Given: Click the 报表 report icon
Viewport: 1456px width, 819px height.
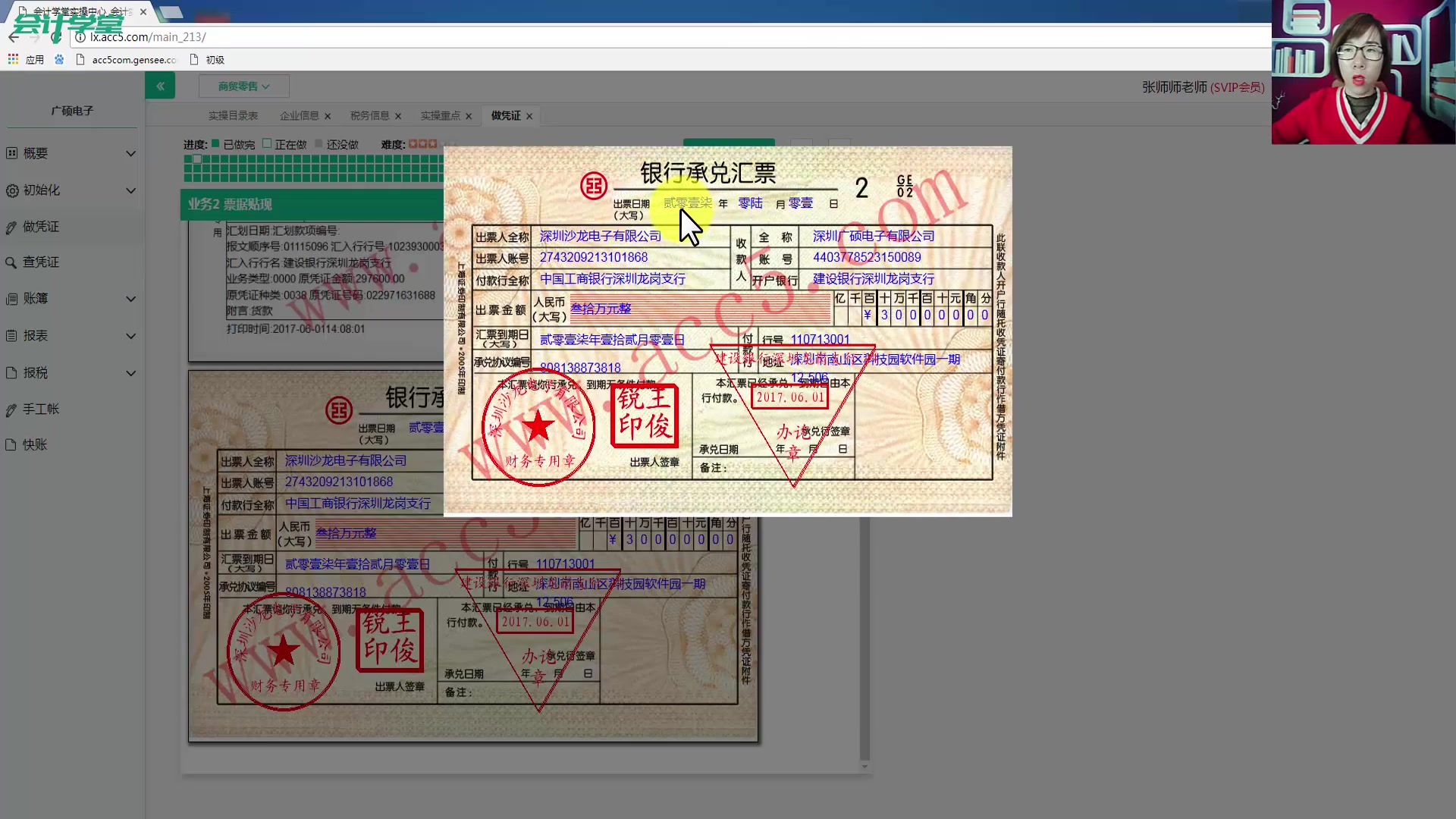Looking at the screenshot, I should (x=11, y=335).
